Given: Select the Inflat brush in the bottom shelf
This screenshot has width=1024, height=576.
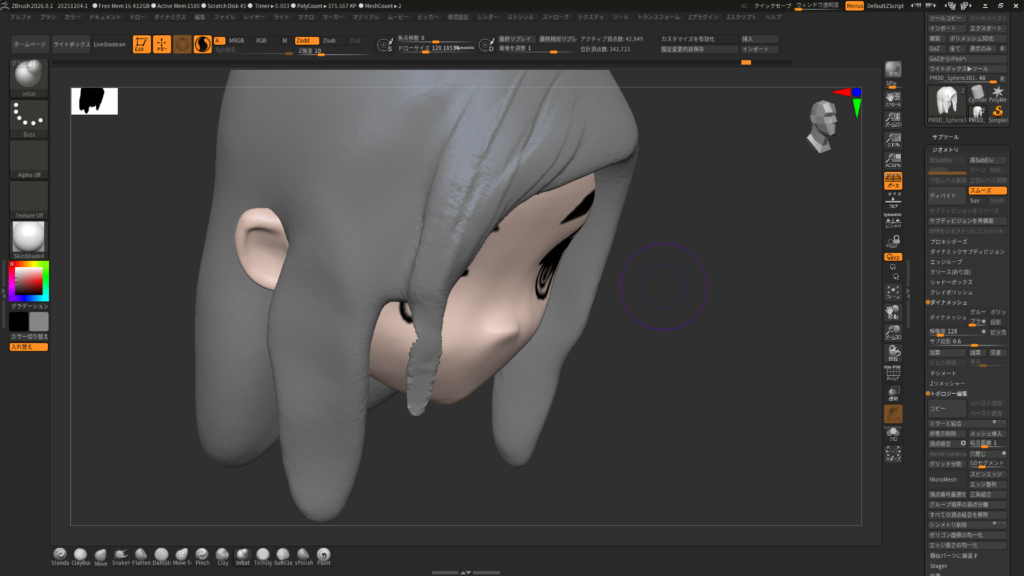Looking at the screenshot, I should pos(242,554).
